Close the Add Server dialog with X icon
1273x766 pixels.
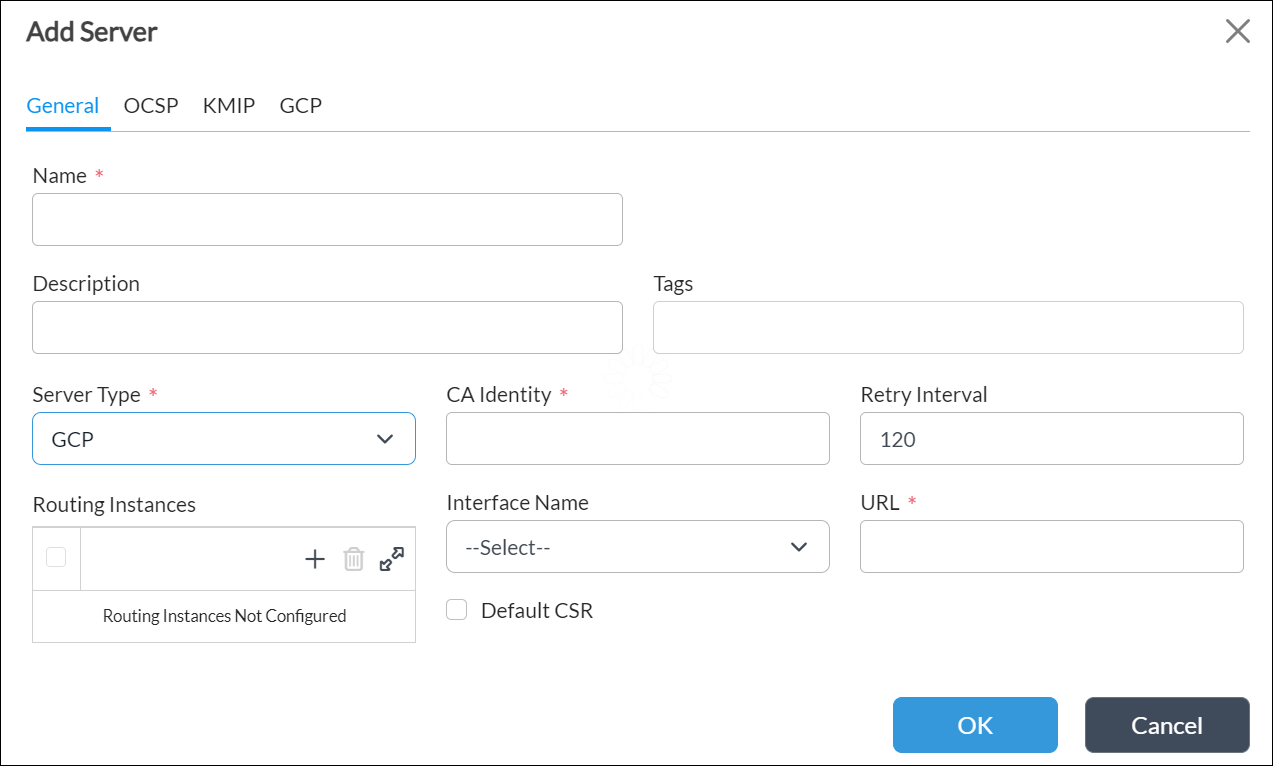click(1237, 31)
